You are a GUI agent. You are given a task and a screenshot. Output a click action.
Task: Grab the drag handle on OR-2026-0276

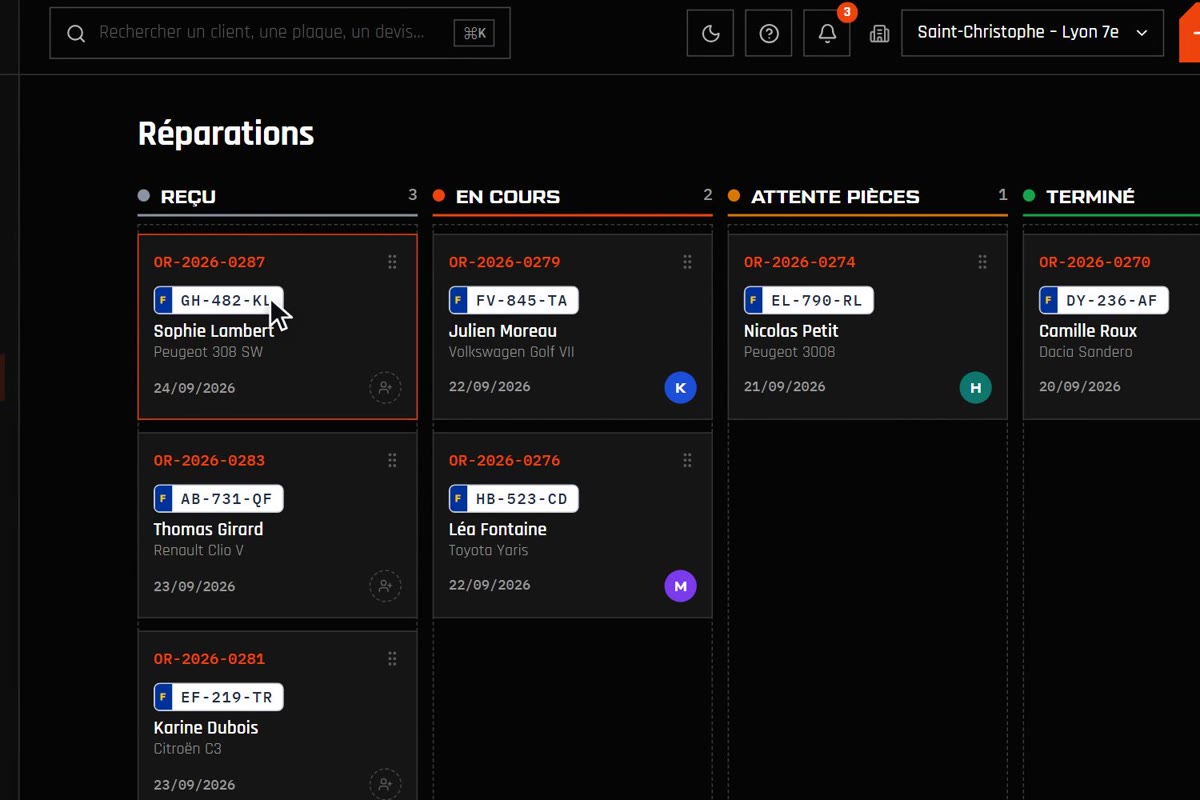coord(687,460)
